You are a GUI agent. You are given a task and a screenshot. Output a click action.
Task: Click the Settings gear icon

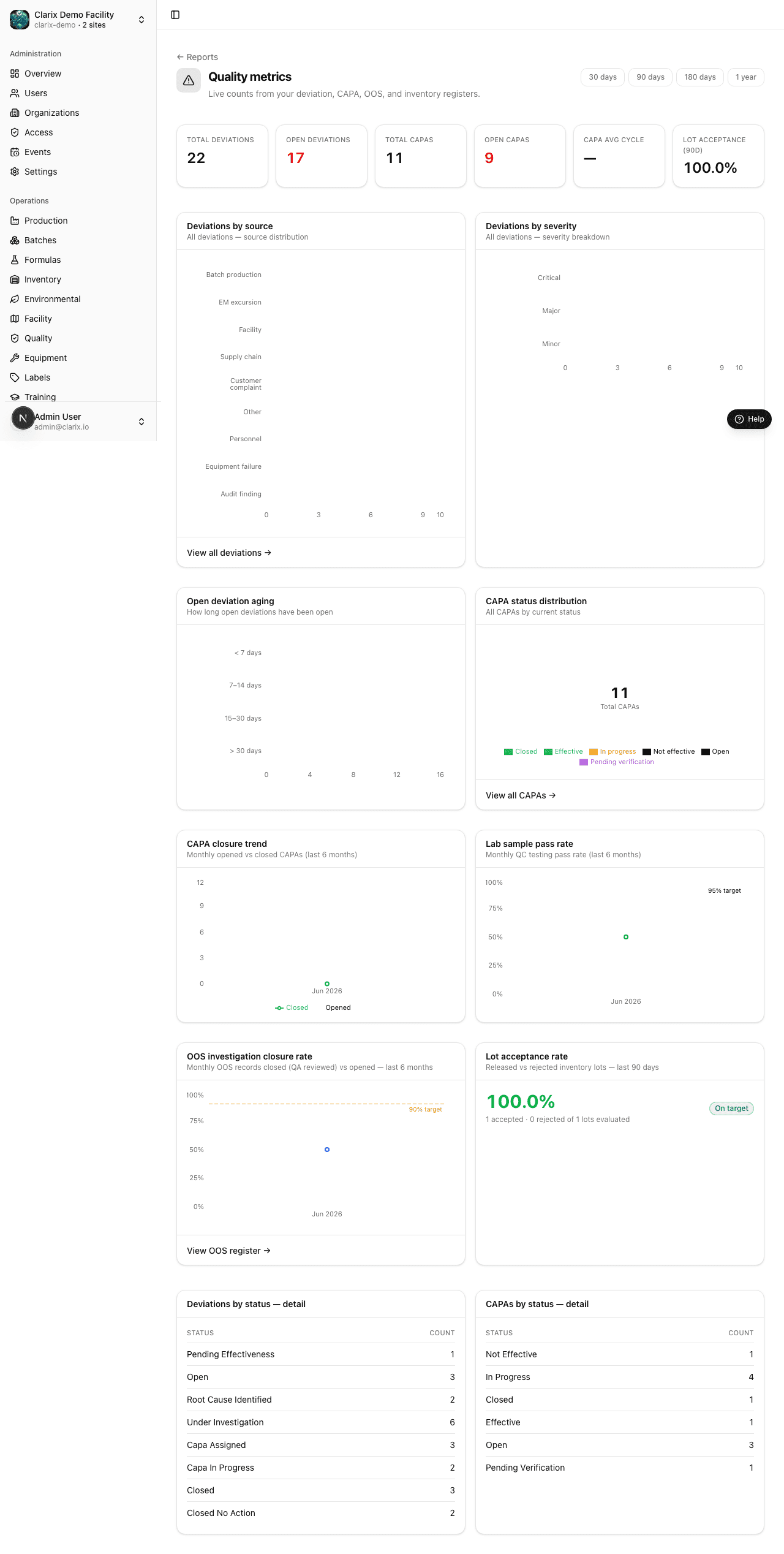click(15, 172)
